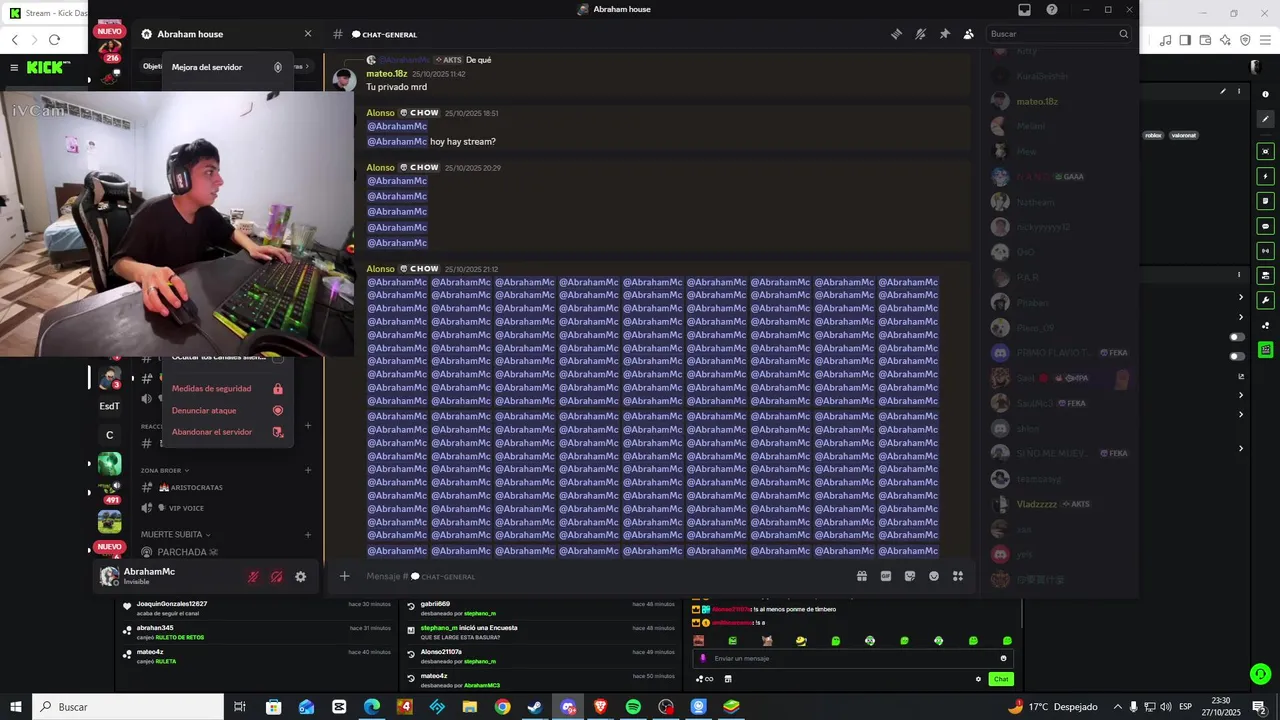This screenshot has height=720, width=1280.
Task: Click the Buscar search field in Discord
Action: coord(1058,34)
